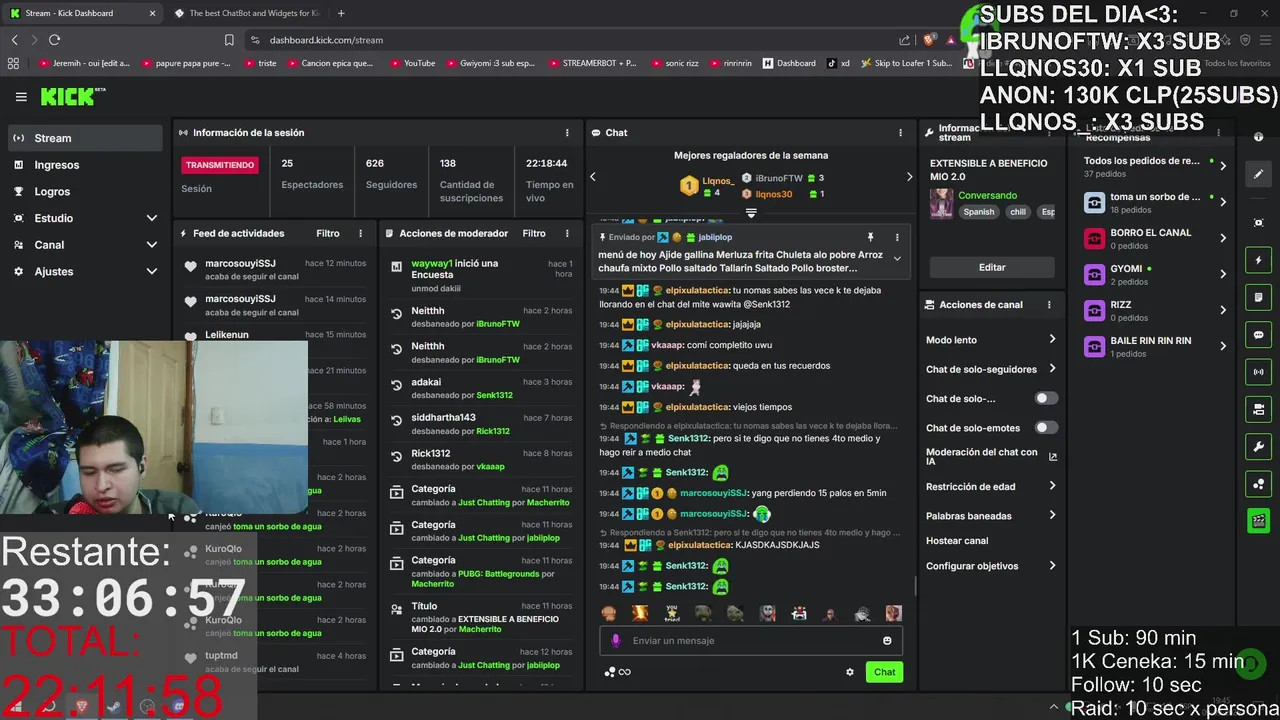
Task: Open GYOMI reward requests
Action: click(x=1154, y=274)
